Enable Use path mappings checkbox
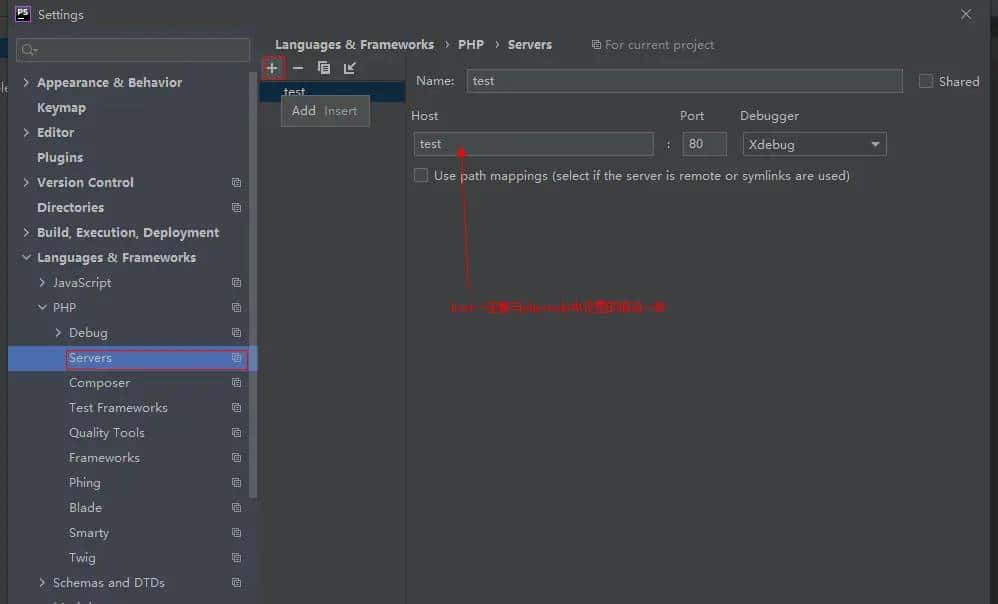Image resolution: width=998 pixels, height=604 pixels. [421, 174]
